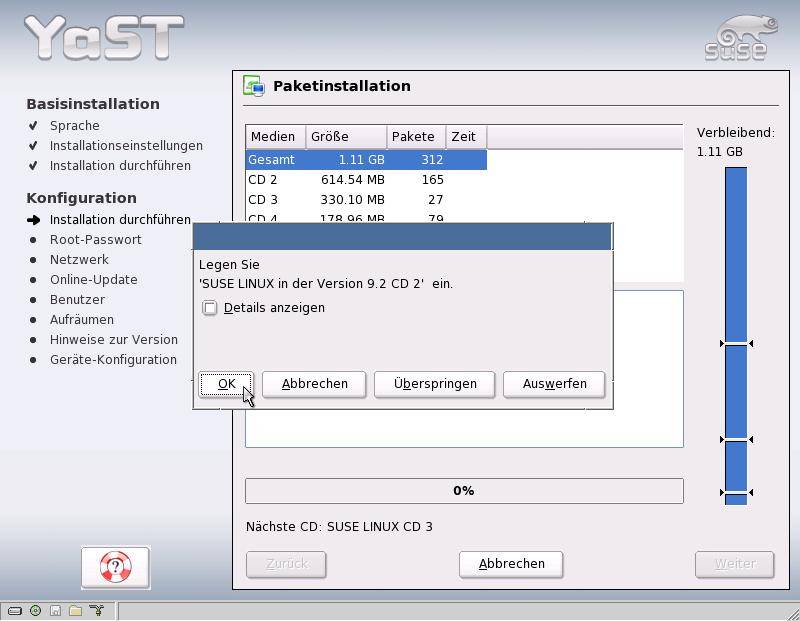Select Aufräumen step in the sidebar

point(82,319)
